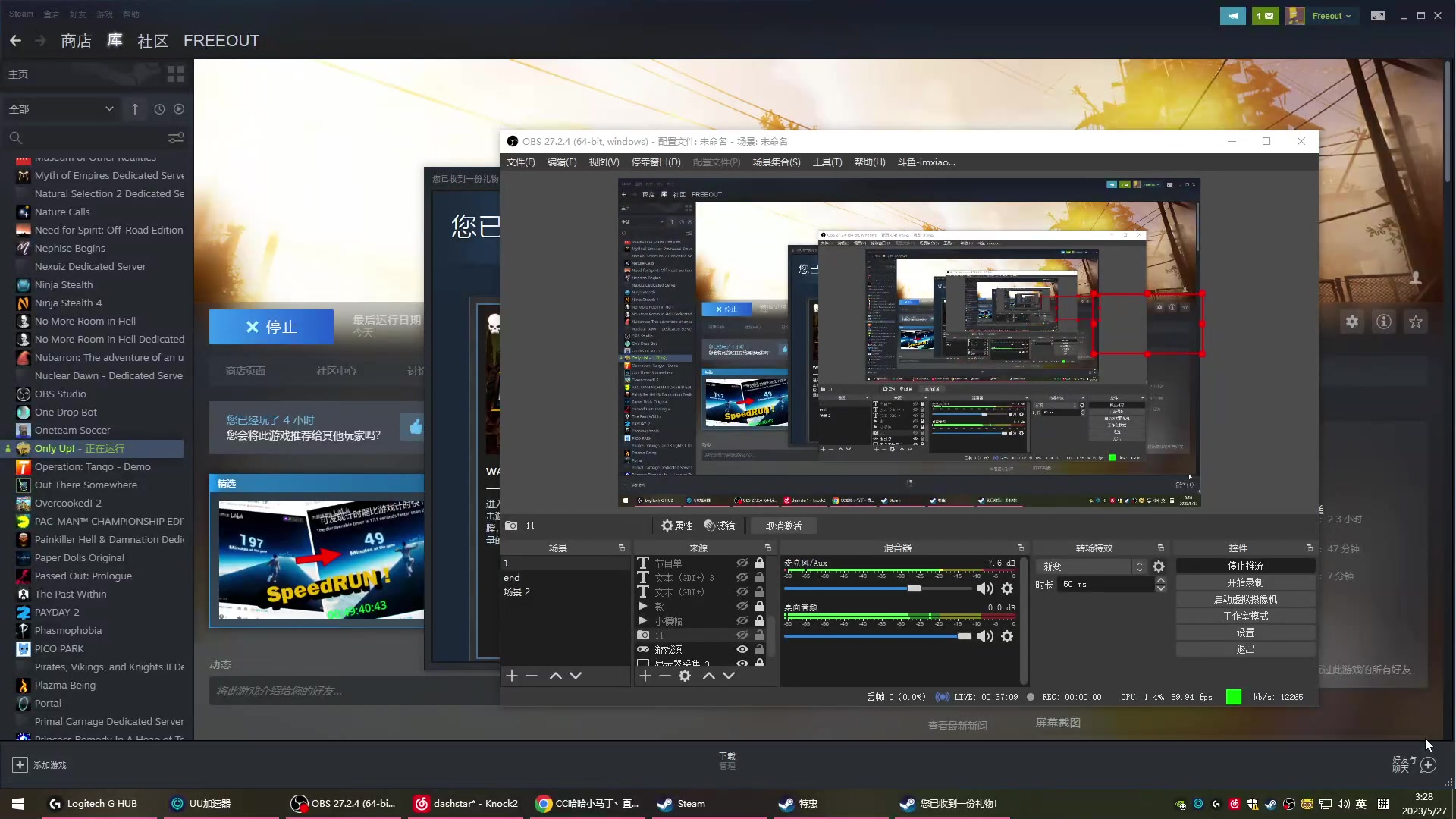Screen dimensions: 1456x819
Task: Mute the 麦克风/Aux speaker icon
Action: pos(984,589)
